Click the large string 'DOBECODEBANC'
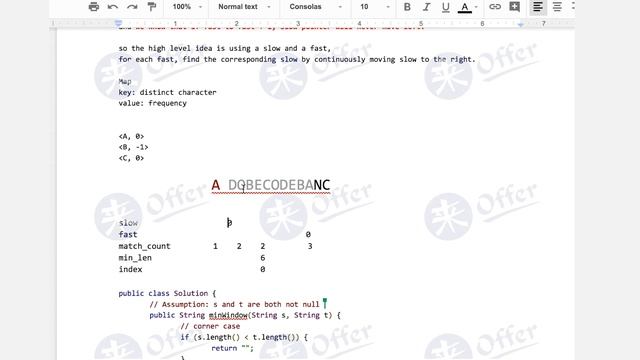 [279, 185]
